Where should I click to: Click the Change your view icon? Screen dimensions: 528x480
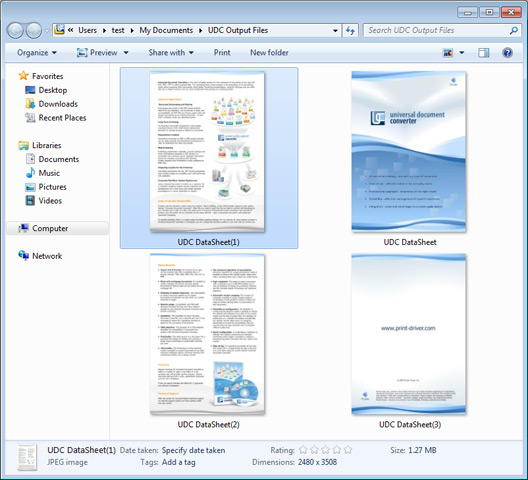[x=448, y=53]
